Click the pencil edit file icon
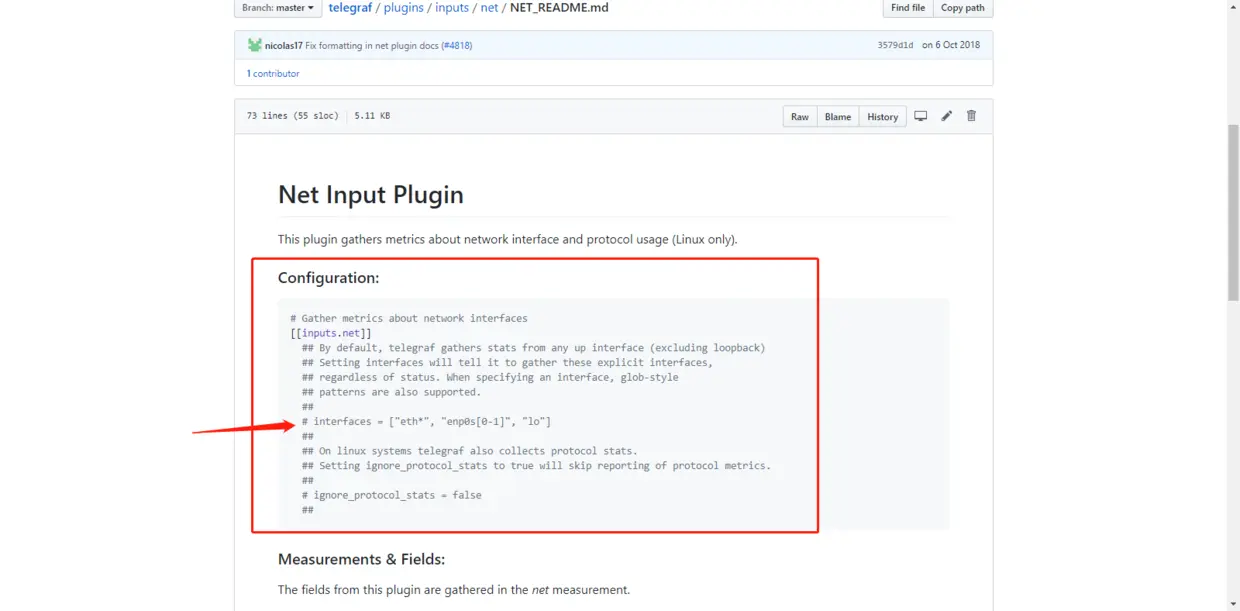The height and width of the screenshot is (611, 1240). [x=947, y=116]
